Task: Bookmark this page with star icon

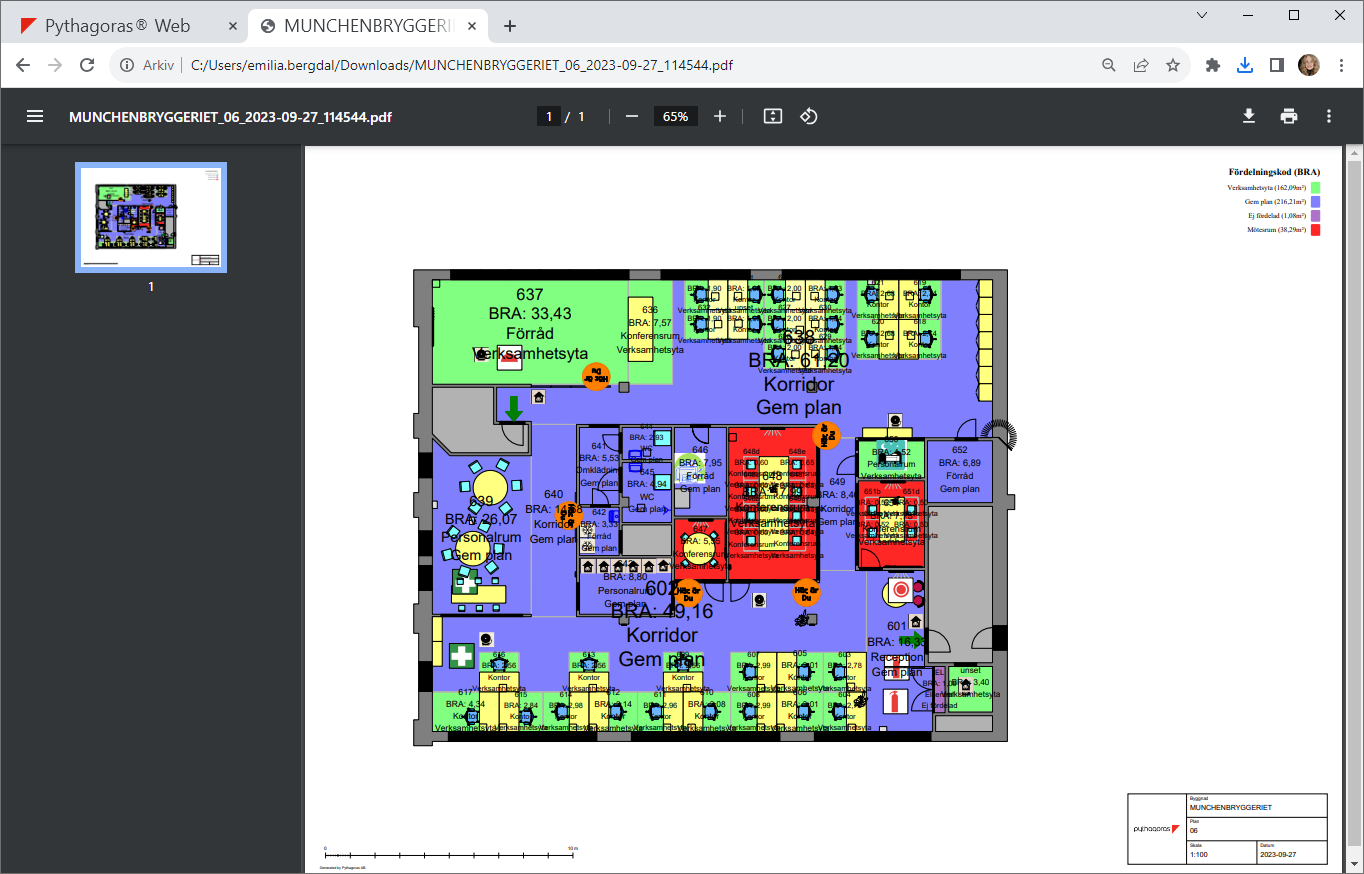Action: pyautogui.click(x=1173, y=65)
